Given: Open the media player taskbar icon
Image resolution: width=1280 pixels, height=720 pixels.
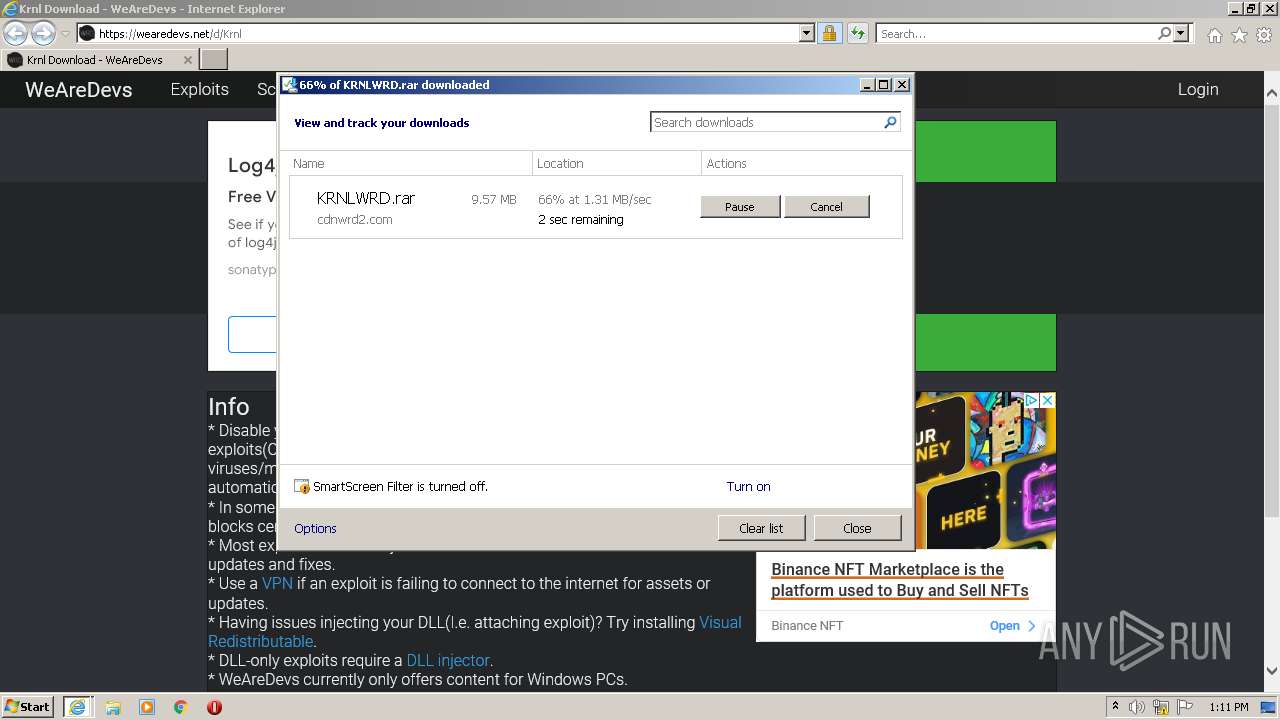Looking at the screenshot, I should (x=147, y=707).
